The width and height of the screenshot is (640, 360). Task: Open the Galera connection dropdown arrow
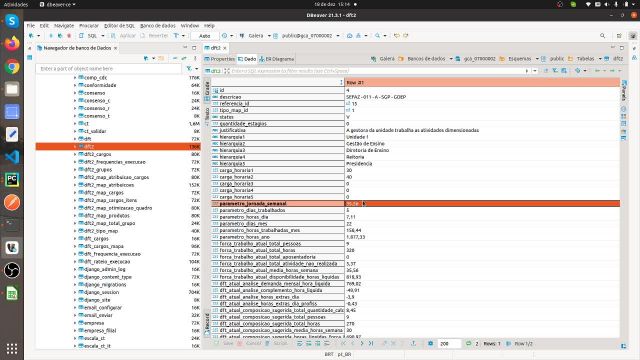pyautogui.click(x=269, y=36)
